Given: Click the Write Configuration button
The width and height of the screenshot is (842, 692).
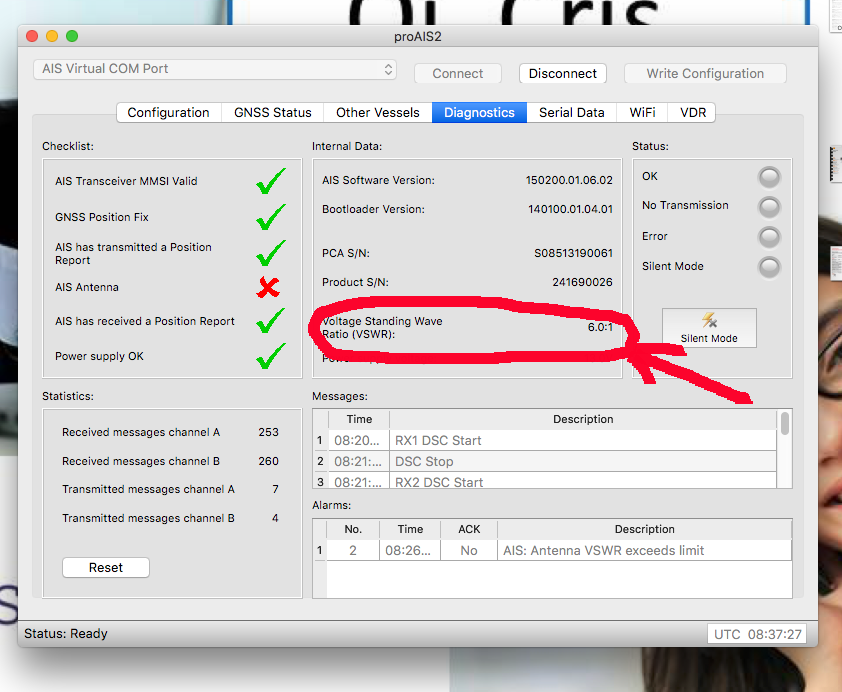Looking at the screenshot, I should (x=705, y=74).
